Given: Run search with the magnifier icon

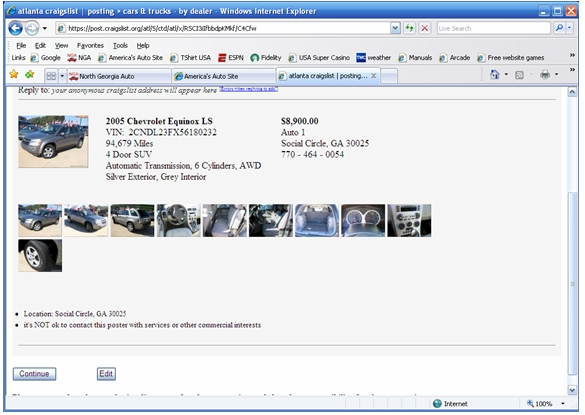Looking at the screenshot, I should tap(559, 28).
